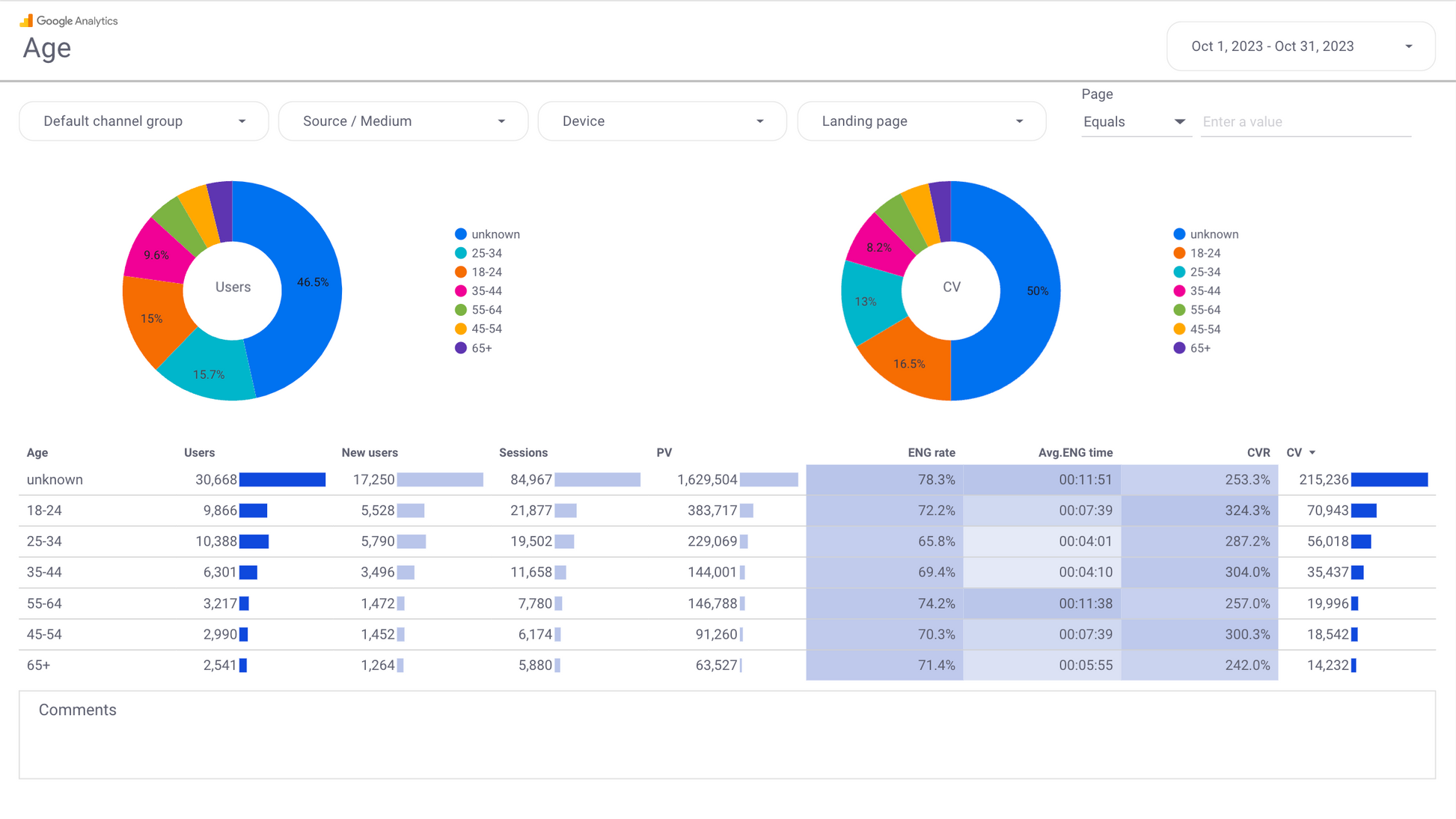1456x819 pixels.
Task: Click 65+ purple legend dot in CV chart
Action: [x=1179, y=348]
